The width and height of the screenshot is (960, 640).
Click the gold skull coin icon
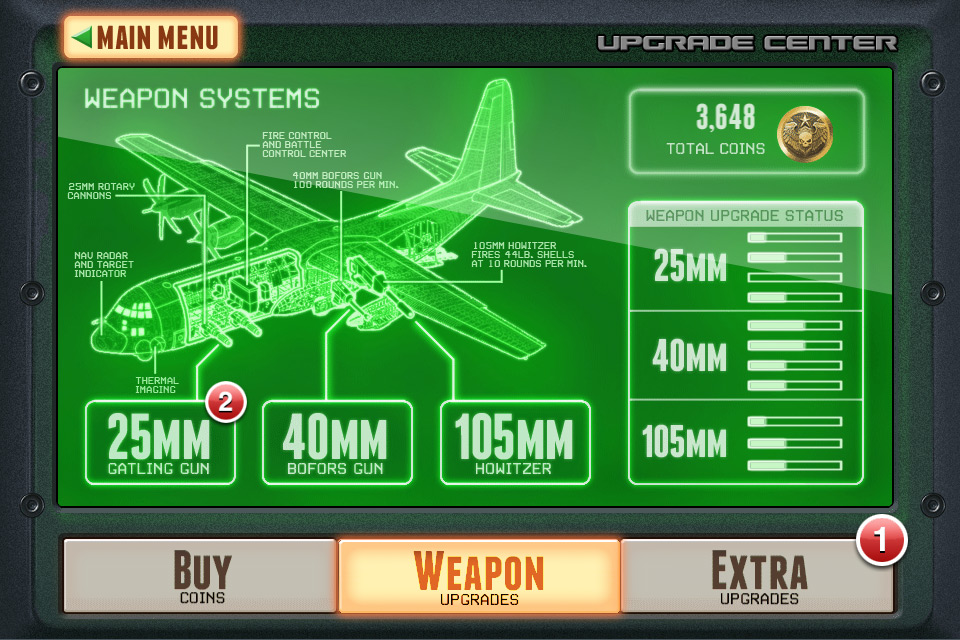click(804, 134)
